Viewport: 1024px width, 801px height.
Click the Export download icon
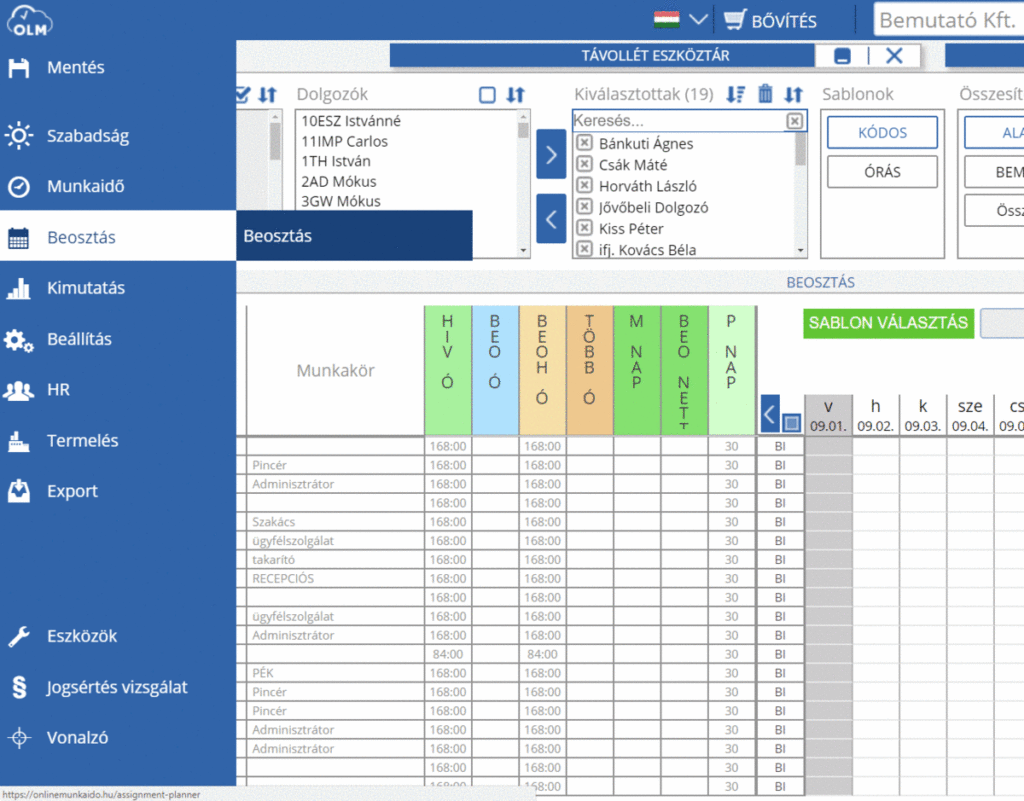(18, 491)
